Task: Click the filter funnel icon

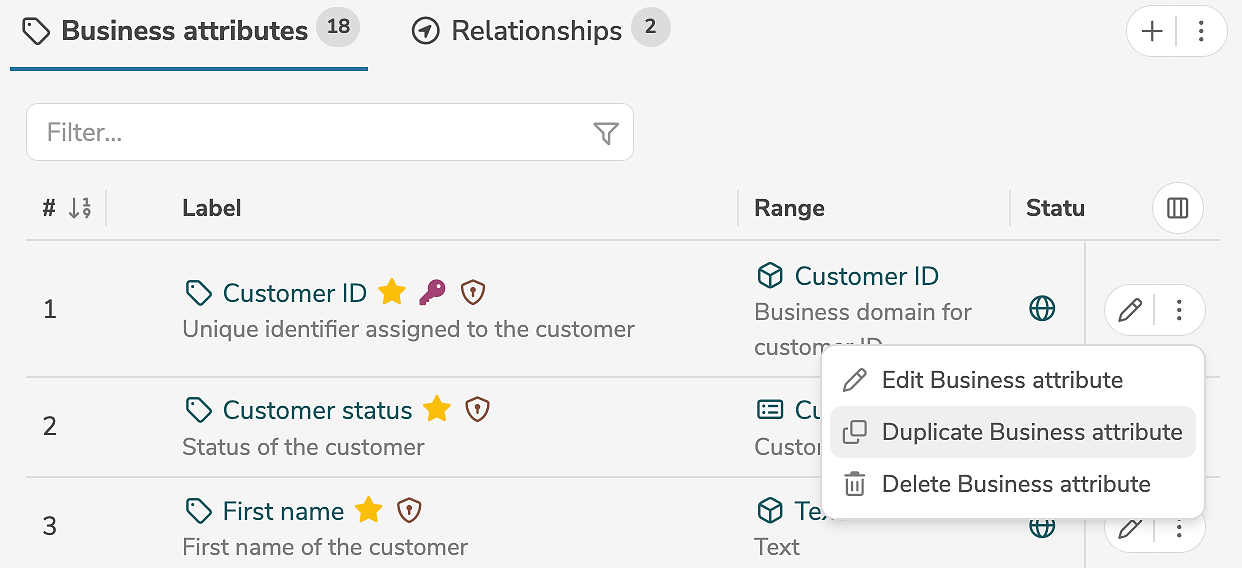Action: pos(606,133)
